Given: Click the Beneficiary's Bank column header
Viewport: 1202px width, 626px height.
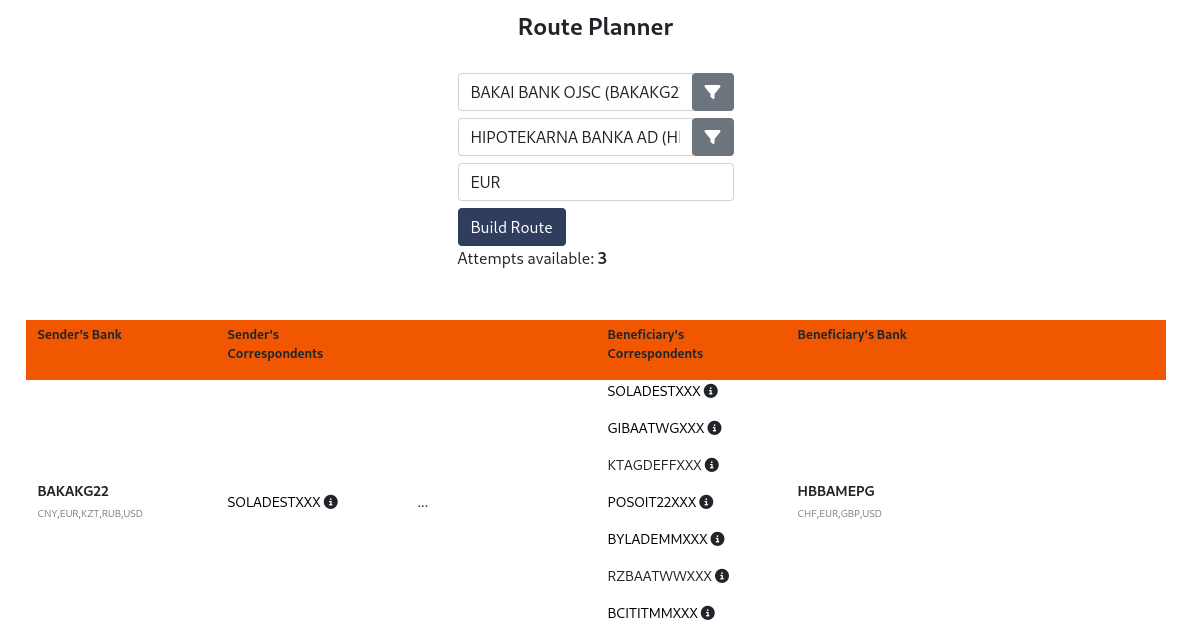Looking at the screenshot, I should 852,335.
